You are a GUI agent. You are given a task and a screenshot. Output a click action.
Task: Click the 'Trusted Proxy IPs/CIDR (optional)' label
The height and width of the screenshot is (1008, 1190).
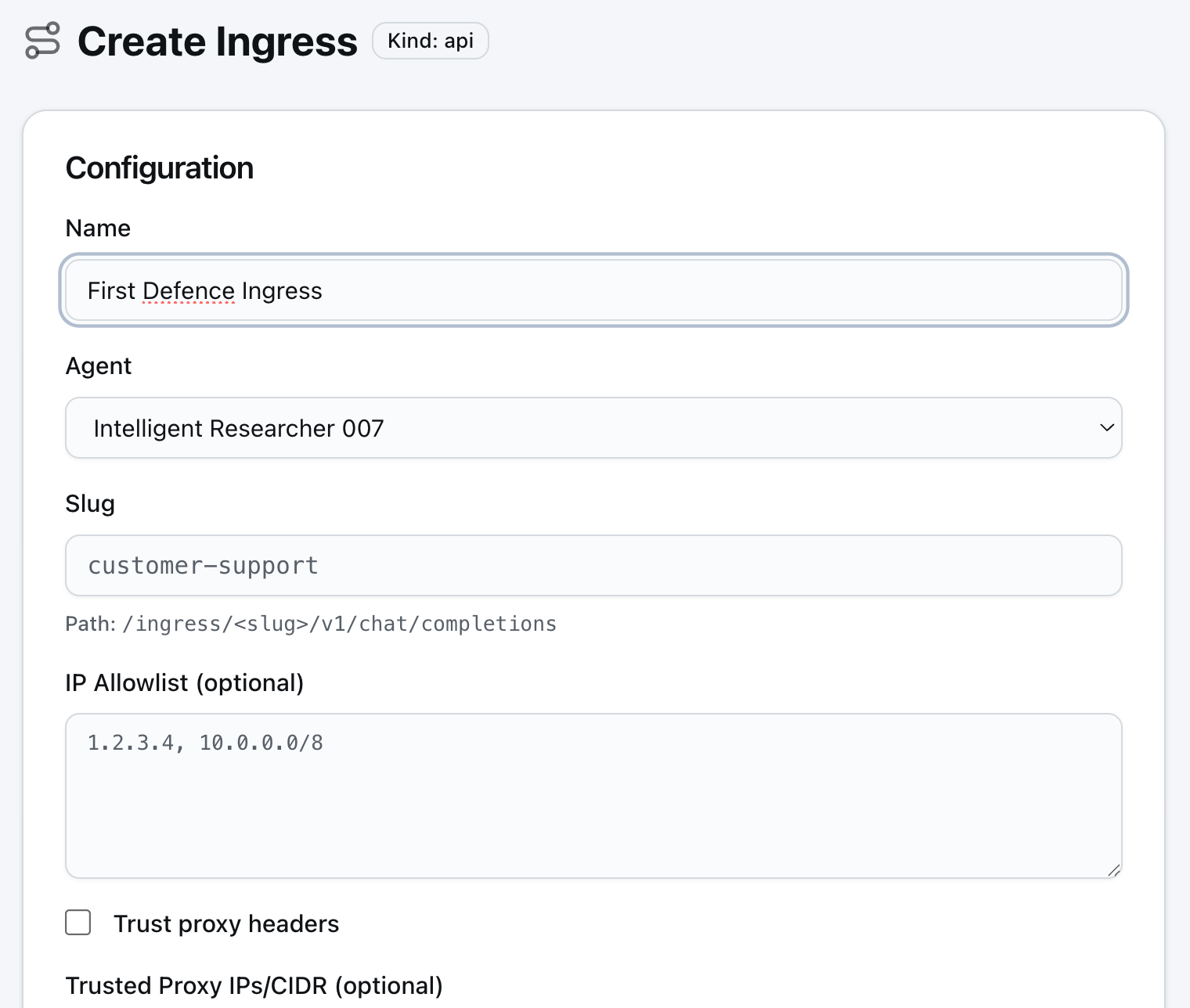pyautogui.click(x=254, y=986)
